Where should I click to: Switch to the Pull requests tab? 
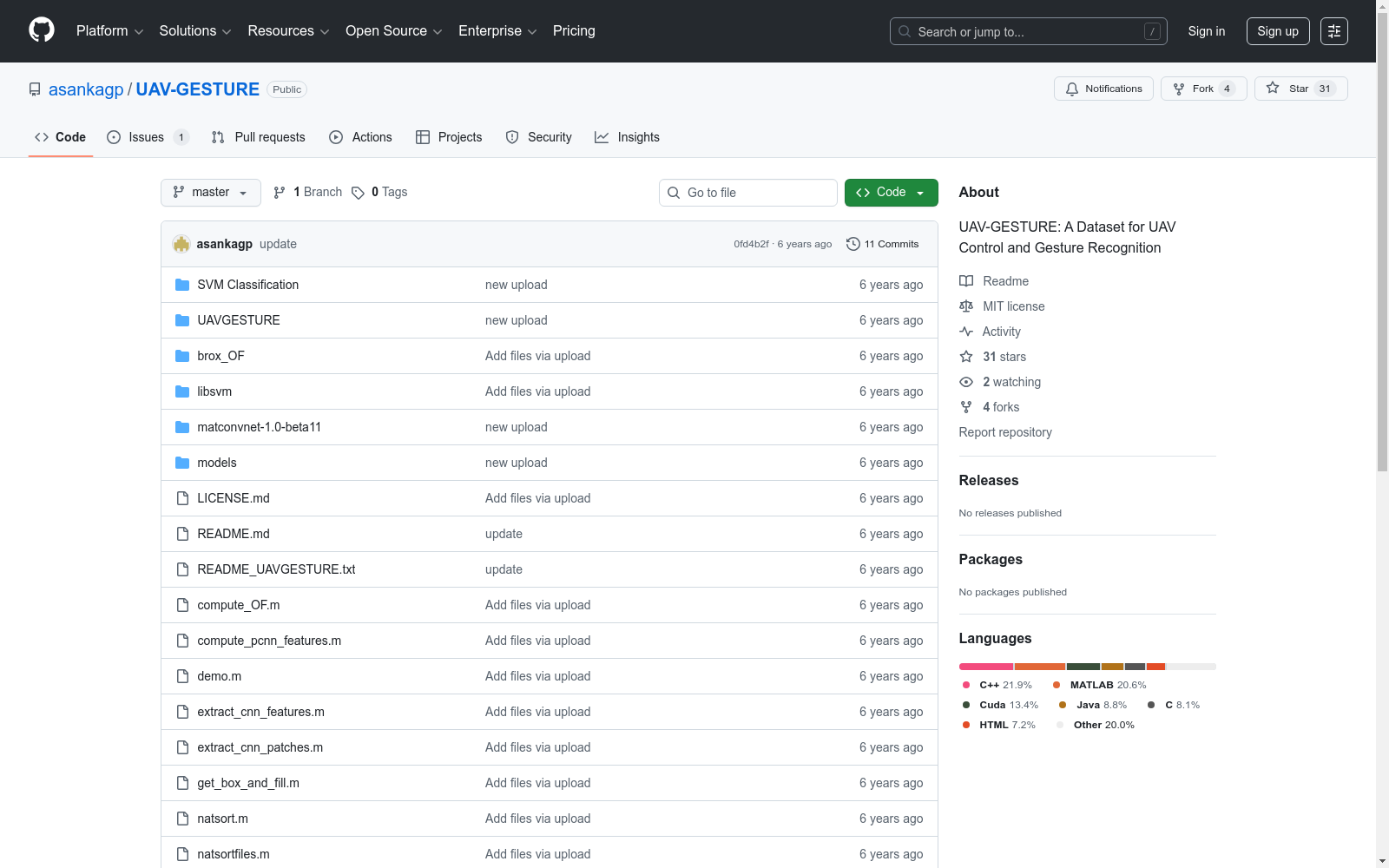259,137
